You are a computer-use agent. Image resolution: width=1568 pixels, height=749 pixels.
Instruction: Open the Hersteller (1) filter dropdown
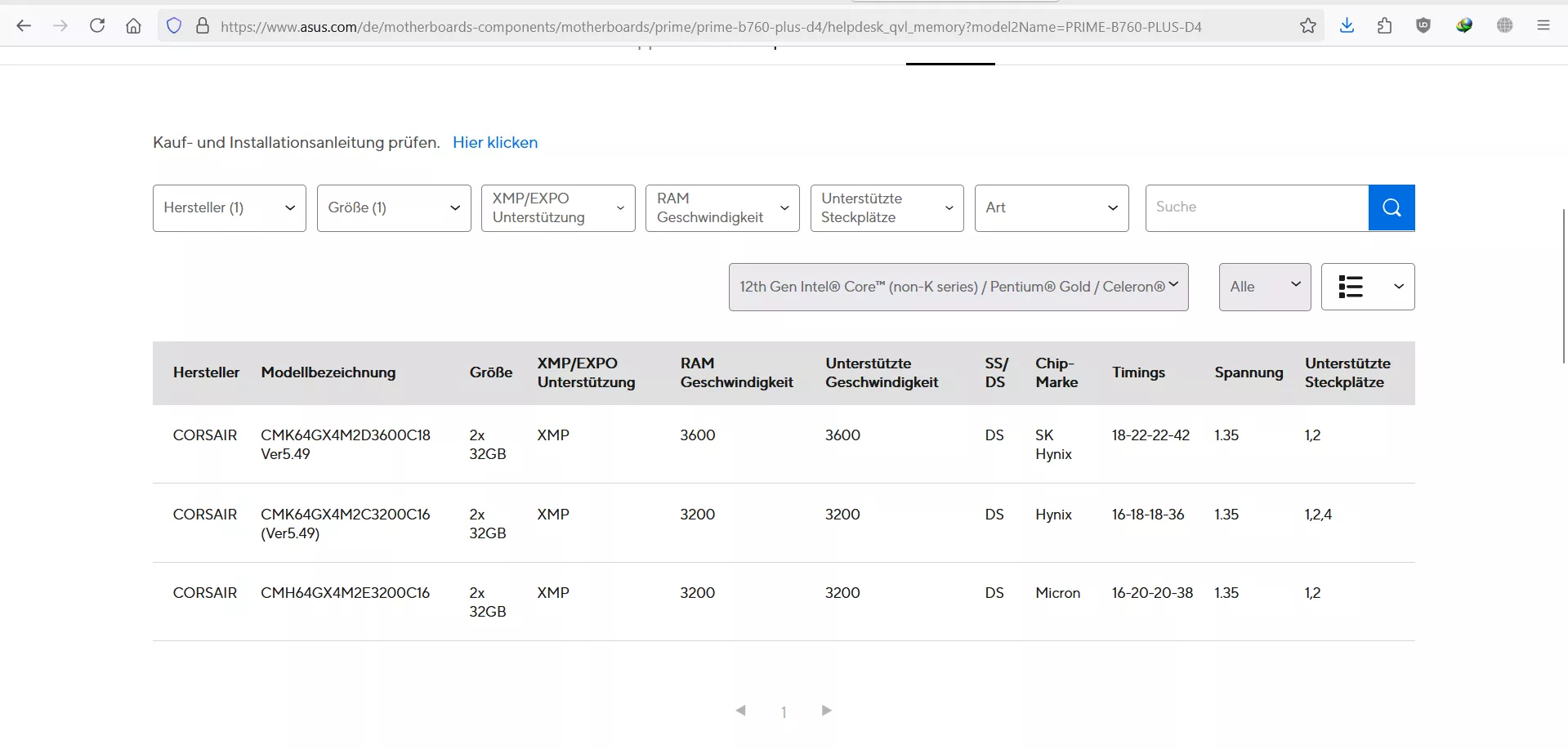[x=230, y=208]
